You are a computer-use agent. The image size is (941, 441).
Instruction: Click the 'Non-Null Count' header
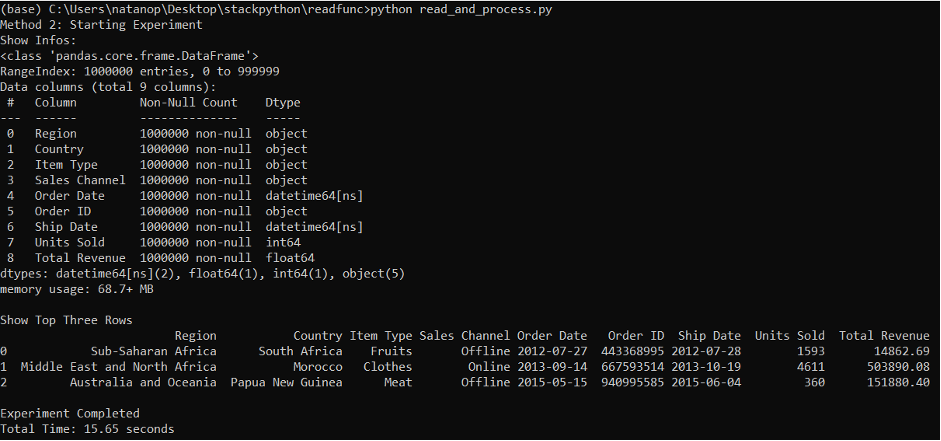click(x=188, y=103)
